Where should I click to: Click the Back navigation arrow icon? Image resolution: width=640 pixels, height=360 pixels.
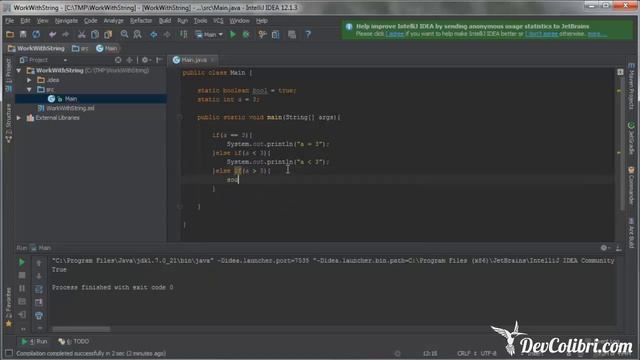point(153,35)
